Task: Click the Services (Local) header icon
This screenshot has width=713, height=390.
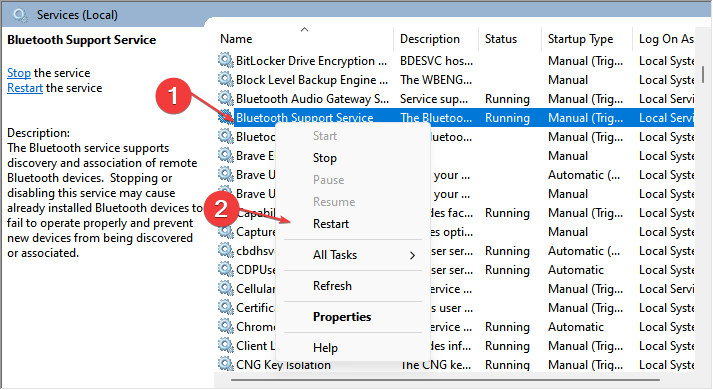Action: (x=20, y=15)
